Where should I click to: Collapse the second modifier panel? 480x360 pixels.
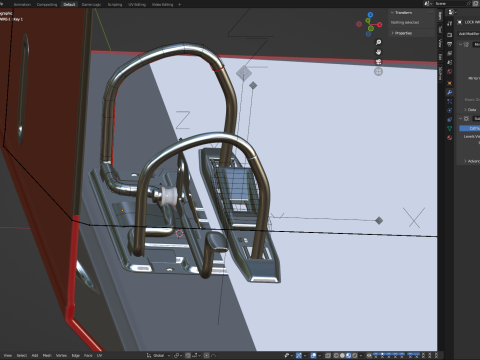tap(460, 119)
